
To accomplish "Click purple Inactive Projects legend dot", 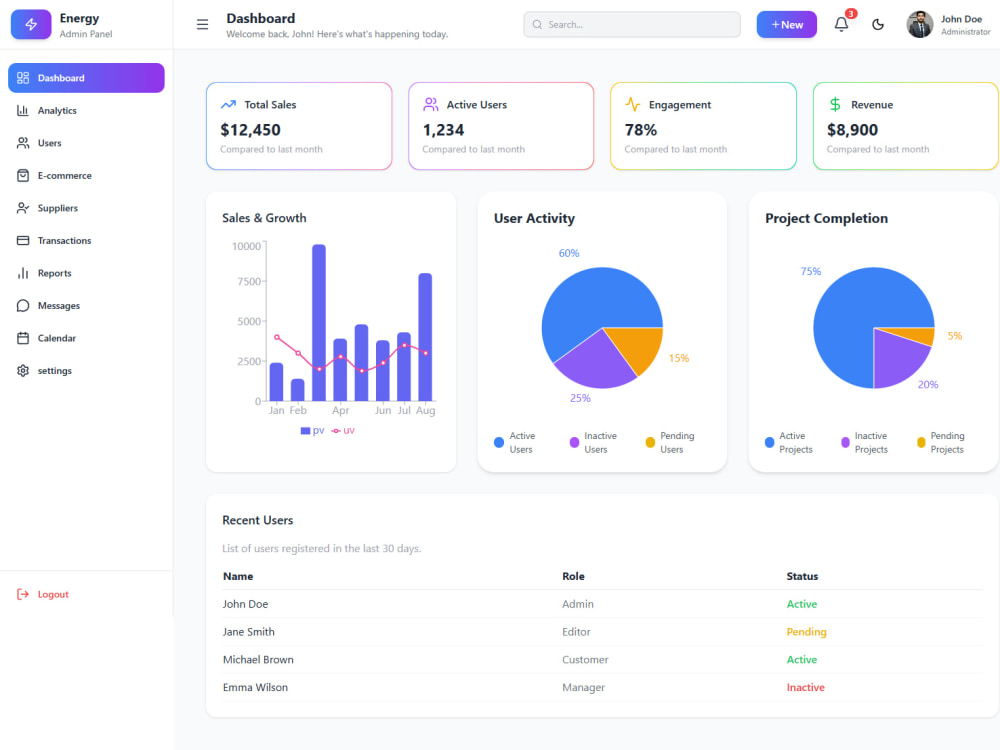I will [x=845, y=442].
